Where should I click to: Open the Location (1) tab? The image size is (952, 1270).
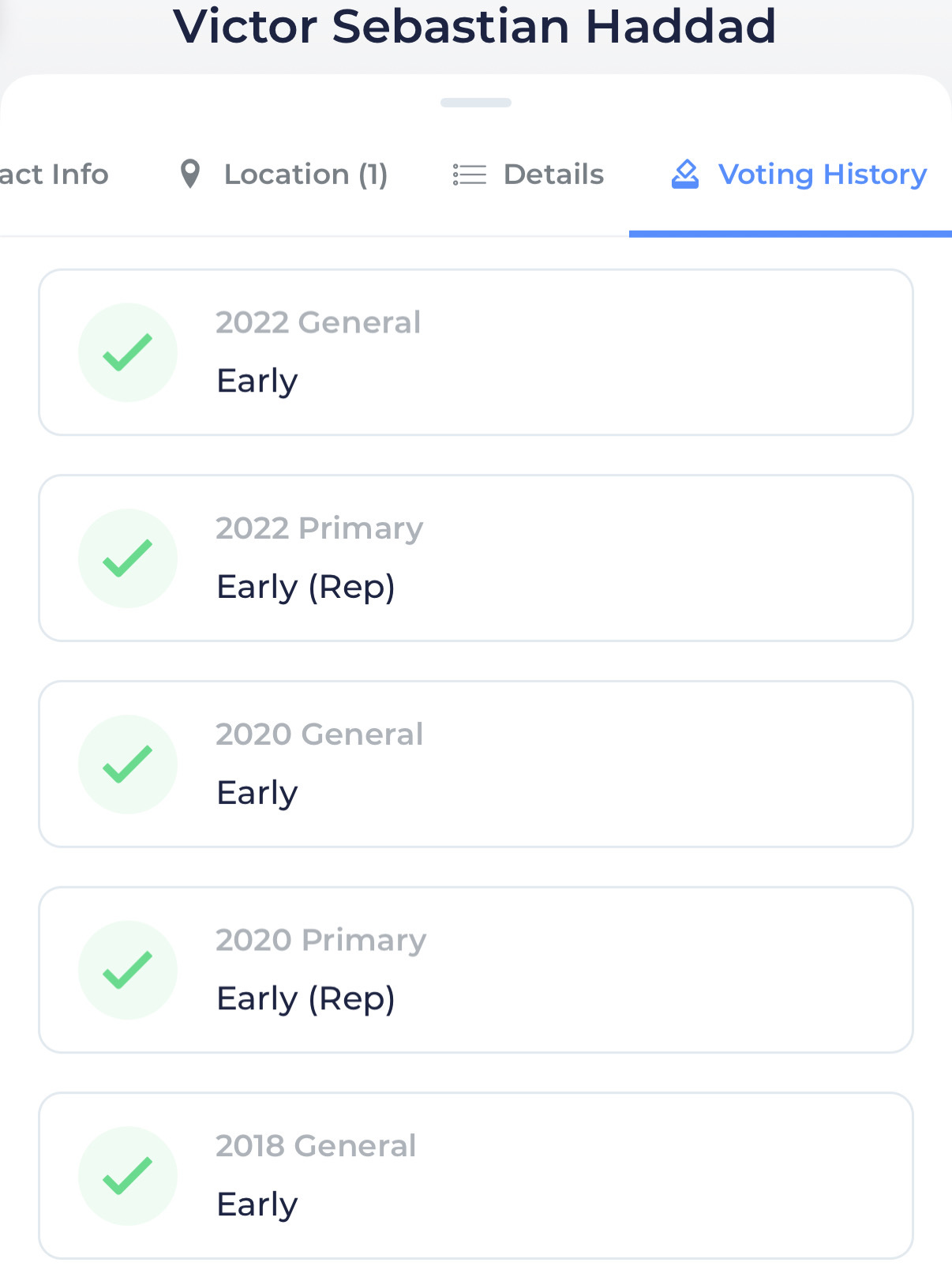coord(305,175)
